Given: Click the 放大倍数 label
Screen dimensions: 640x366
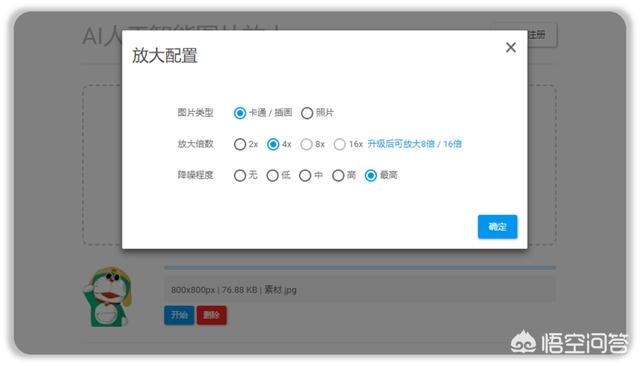Looking at the screenshot, I should 196,144.
